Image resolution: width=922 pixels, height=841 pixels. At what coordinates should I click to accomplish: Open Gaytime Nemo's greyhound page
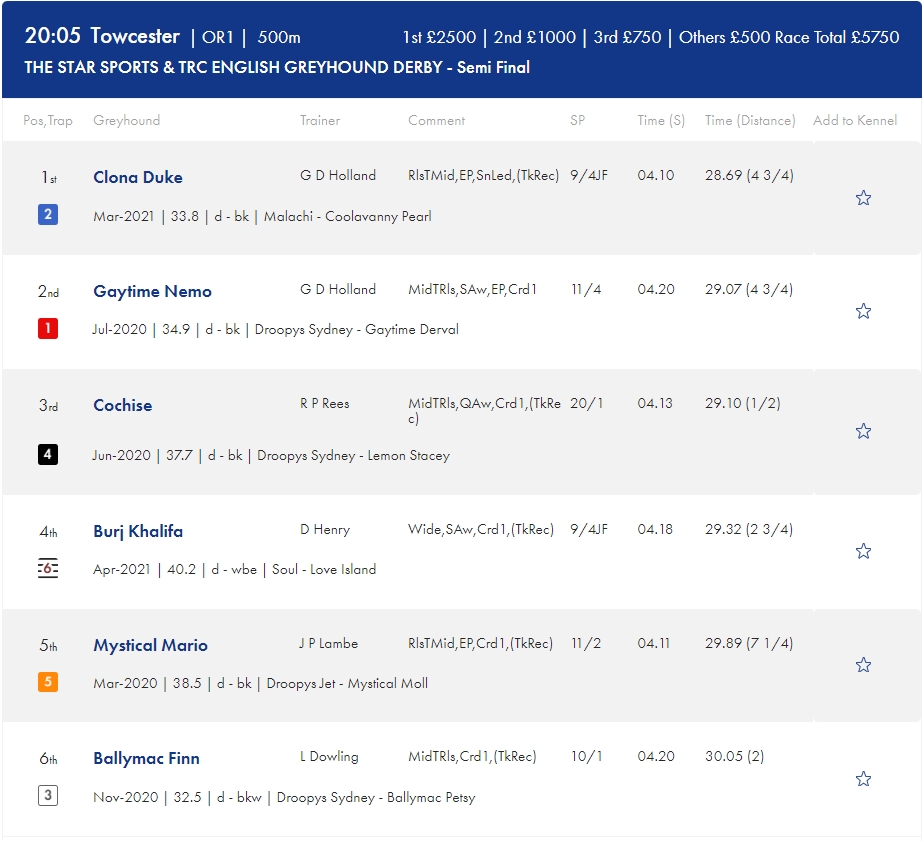coord(152,291)
